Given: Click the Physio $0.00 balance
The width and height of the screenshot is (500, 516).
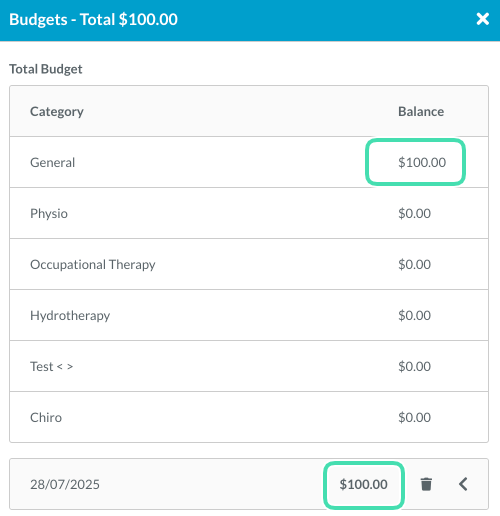Looking at the screenshot, I should pos(415,213).
